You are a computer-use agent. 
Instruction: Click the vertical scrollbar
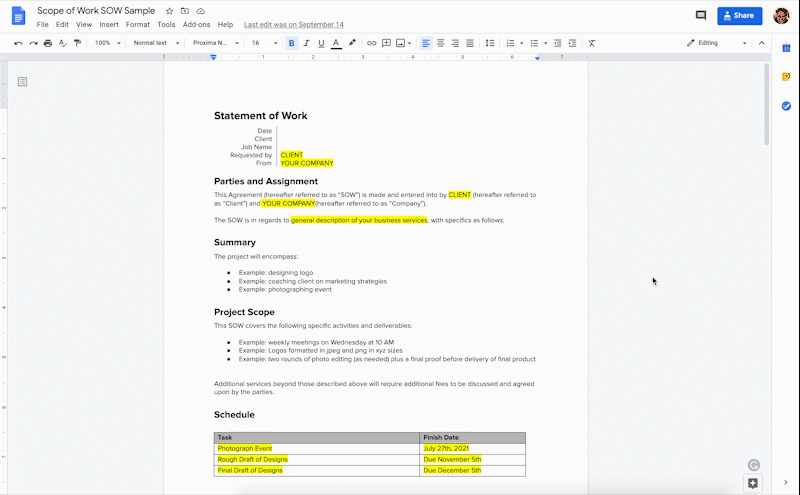click(766, 105)
